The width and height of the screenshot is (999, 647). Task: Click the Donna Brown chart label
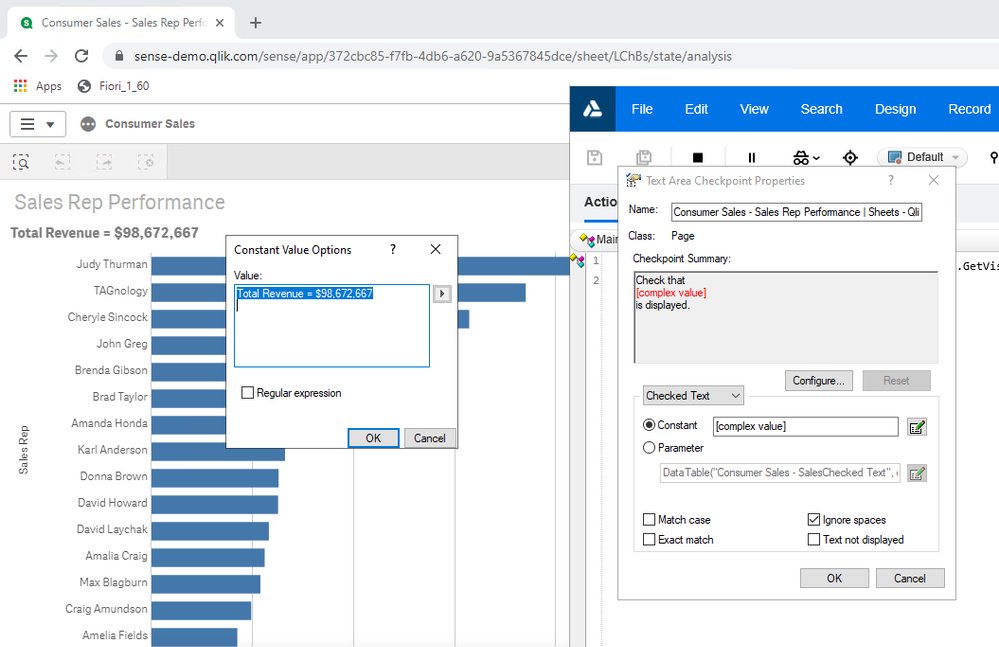click(113, 476)
